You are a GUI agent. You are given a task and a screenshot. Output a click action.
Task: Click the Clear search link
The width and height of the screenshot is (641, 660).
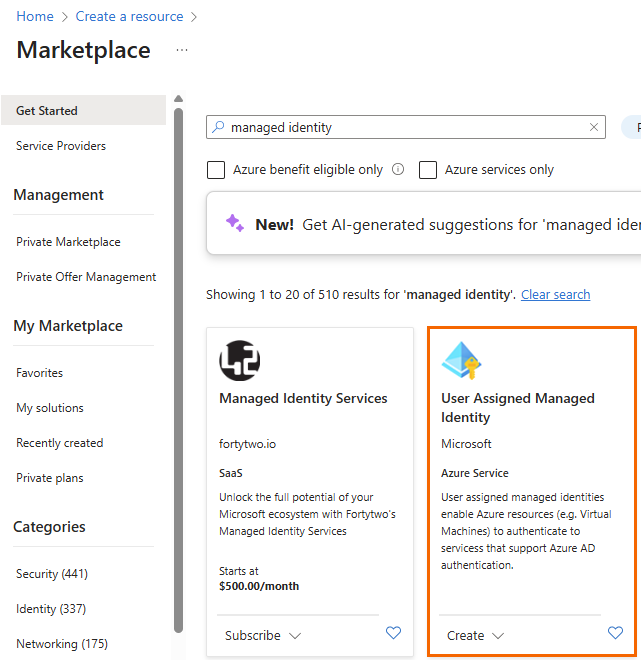[x=555, y=295]
